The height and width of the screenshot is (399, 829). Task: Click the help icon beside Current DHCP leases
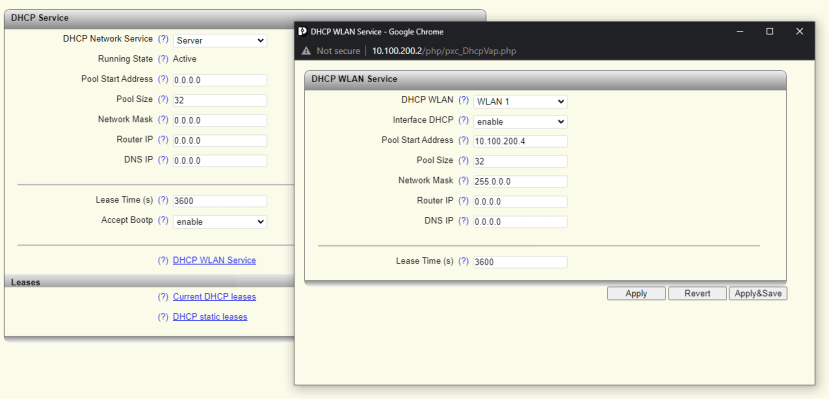click(163, 297)
